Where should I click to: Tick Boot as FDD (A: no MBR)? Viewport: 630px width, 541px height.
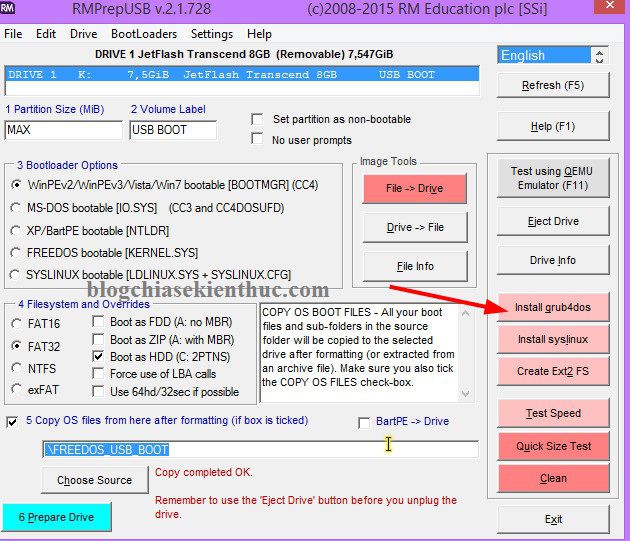pos(98,321)
